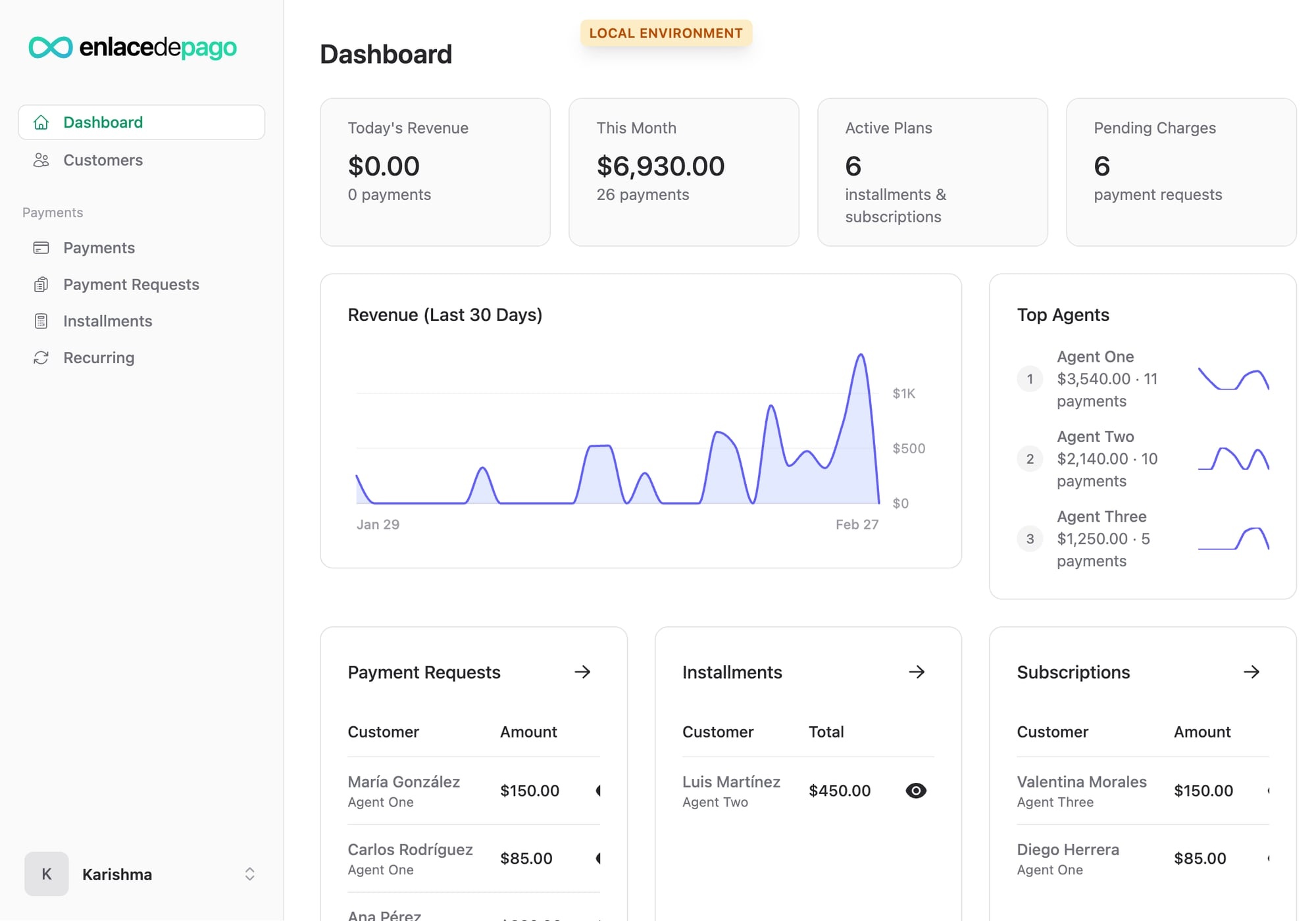The image size is (1316, 921).
Task: Click the Payment Requests card heading
Action: (x=424, y=672)
